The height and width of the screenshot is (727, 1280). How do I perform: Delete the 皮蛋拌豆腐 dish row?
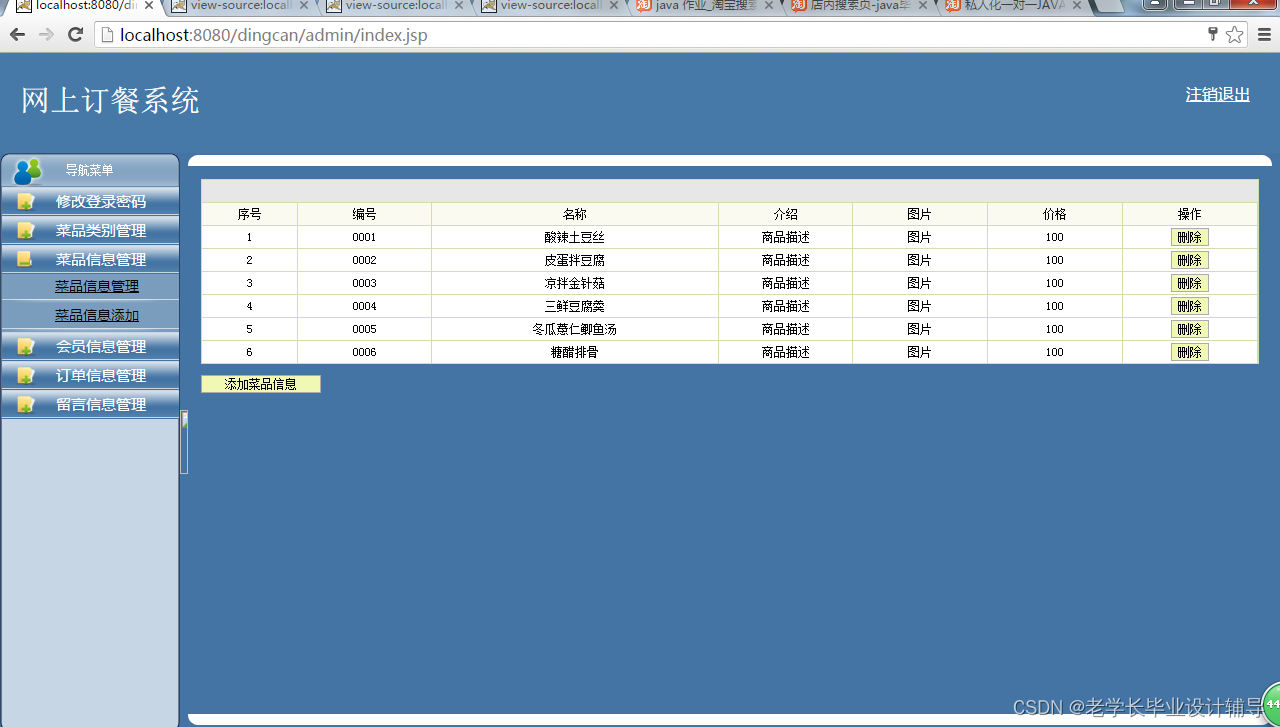click(x=1190, y=260)
